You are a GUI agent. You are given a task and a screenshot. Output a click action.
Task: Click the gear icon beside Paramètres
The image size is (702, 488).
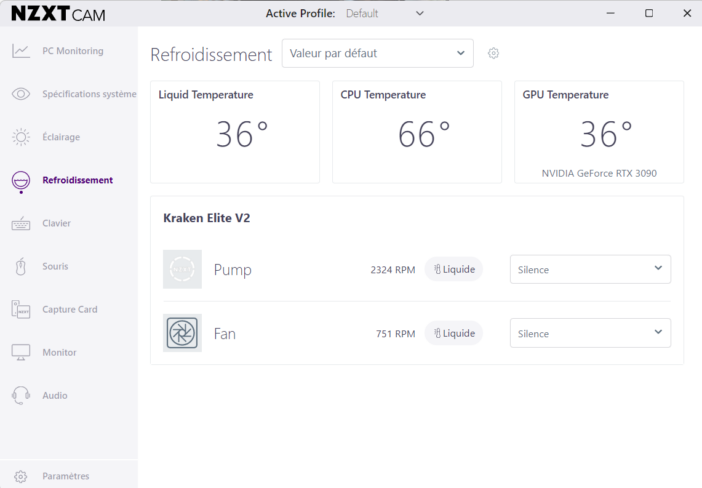click(x=21, y=476)
